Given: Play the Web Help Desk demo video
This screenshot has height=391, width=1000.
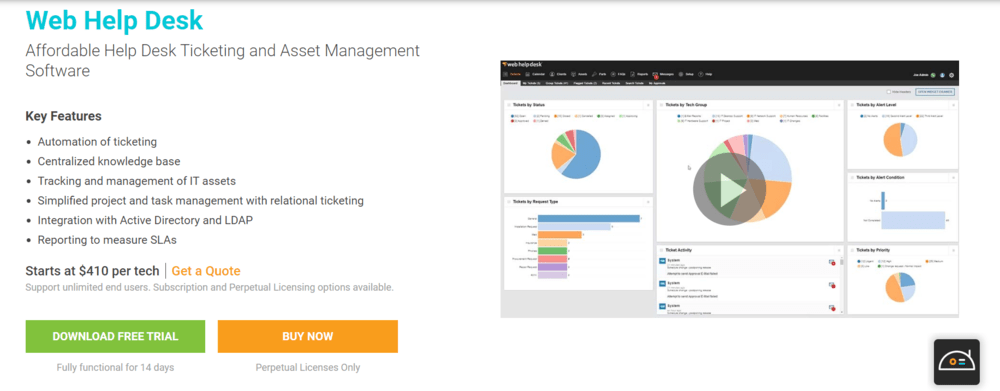Looking at the screenshot, I should pyautogui.click(x=729, y=190).
